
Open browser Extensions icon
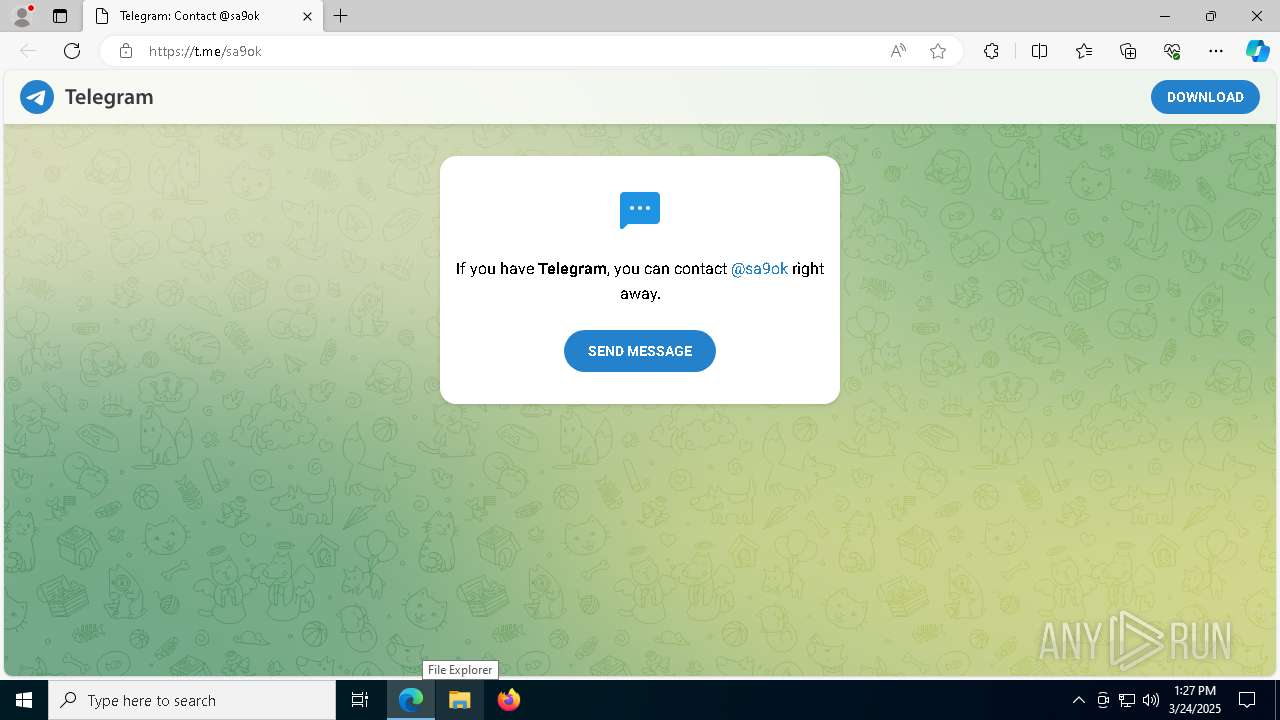[991, 51]
